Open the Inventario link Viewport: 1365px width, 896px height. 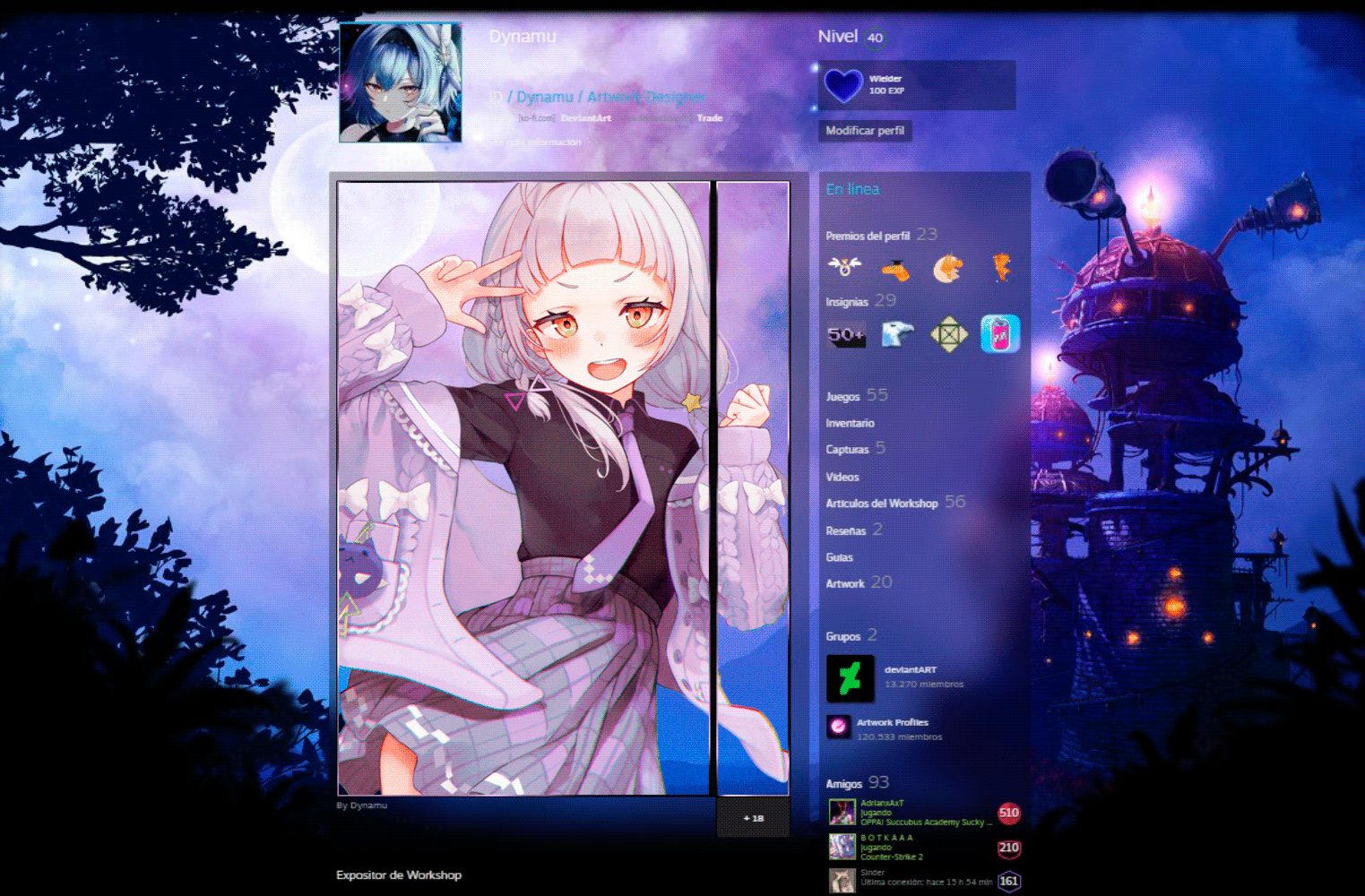tap(850, 423)
